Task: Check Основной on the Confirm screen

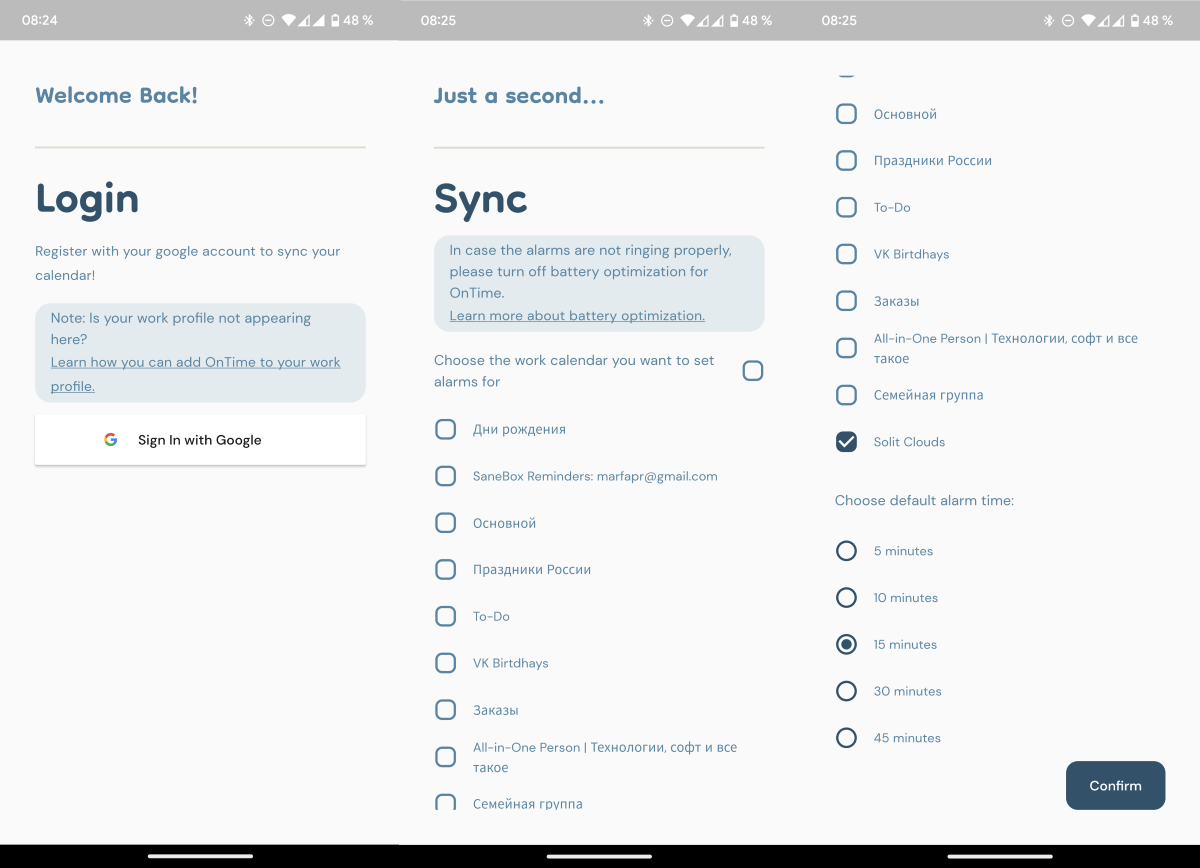Action: coord(847,114)
